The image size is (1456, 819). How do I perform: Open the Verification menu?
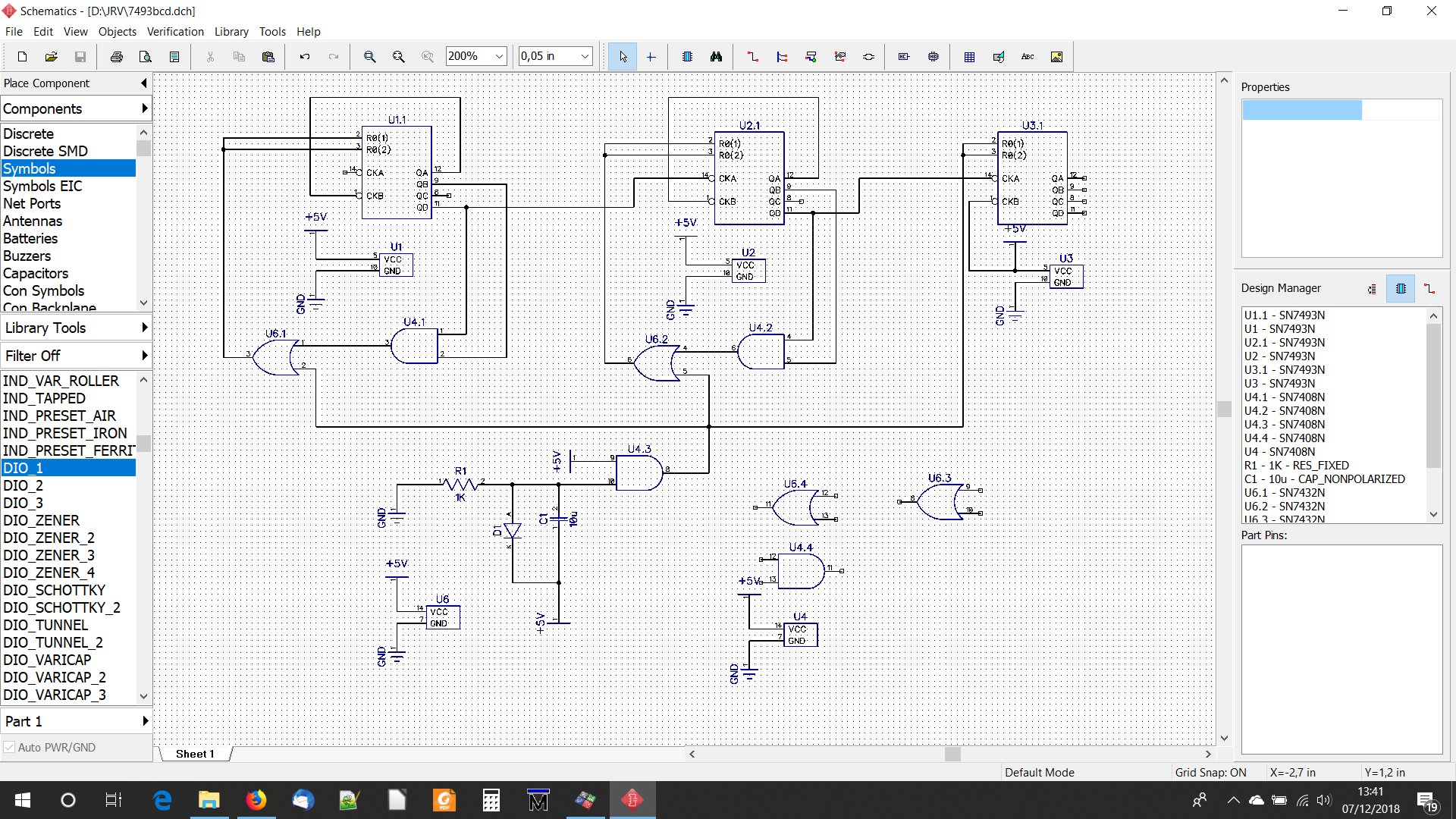coord(175,31)
